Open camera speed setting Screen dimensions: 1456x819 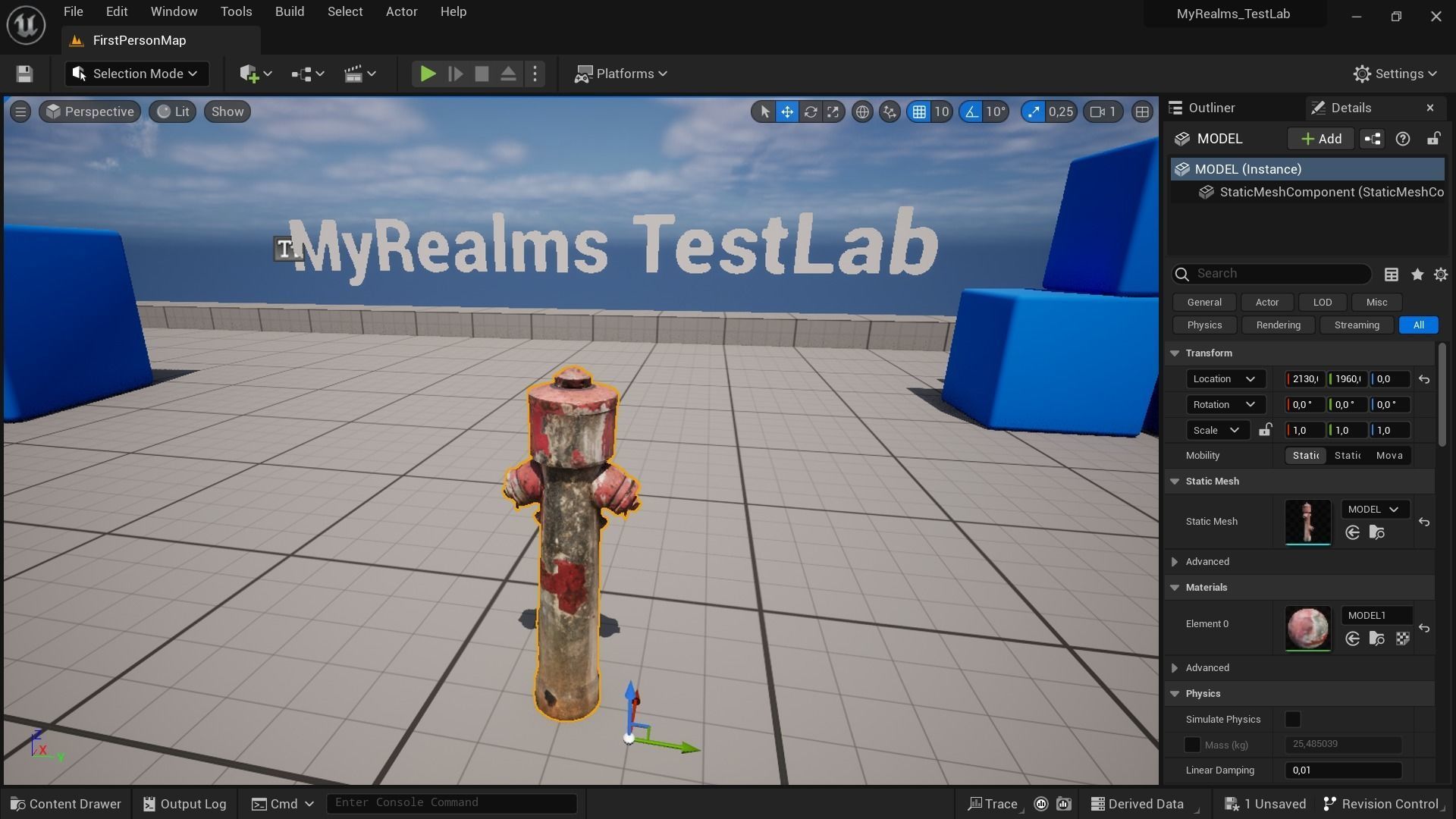(x=1103, y=111)
